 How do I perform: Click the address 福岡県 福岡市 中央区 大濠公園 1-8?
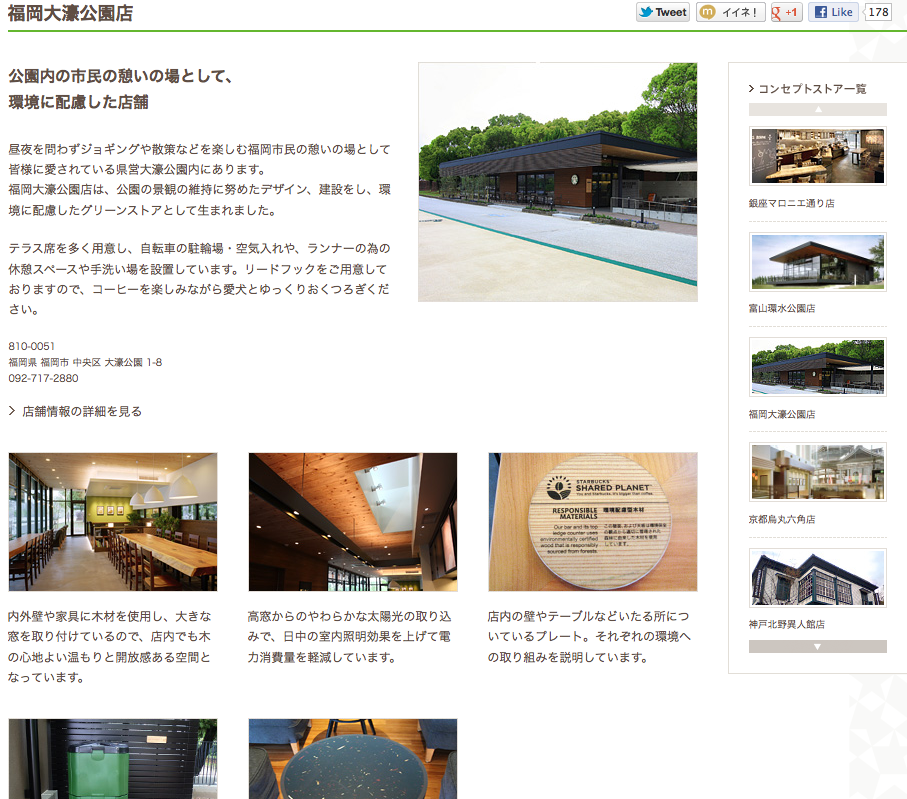pos(85,362)
